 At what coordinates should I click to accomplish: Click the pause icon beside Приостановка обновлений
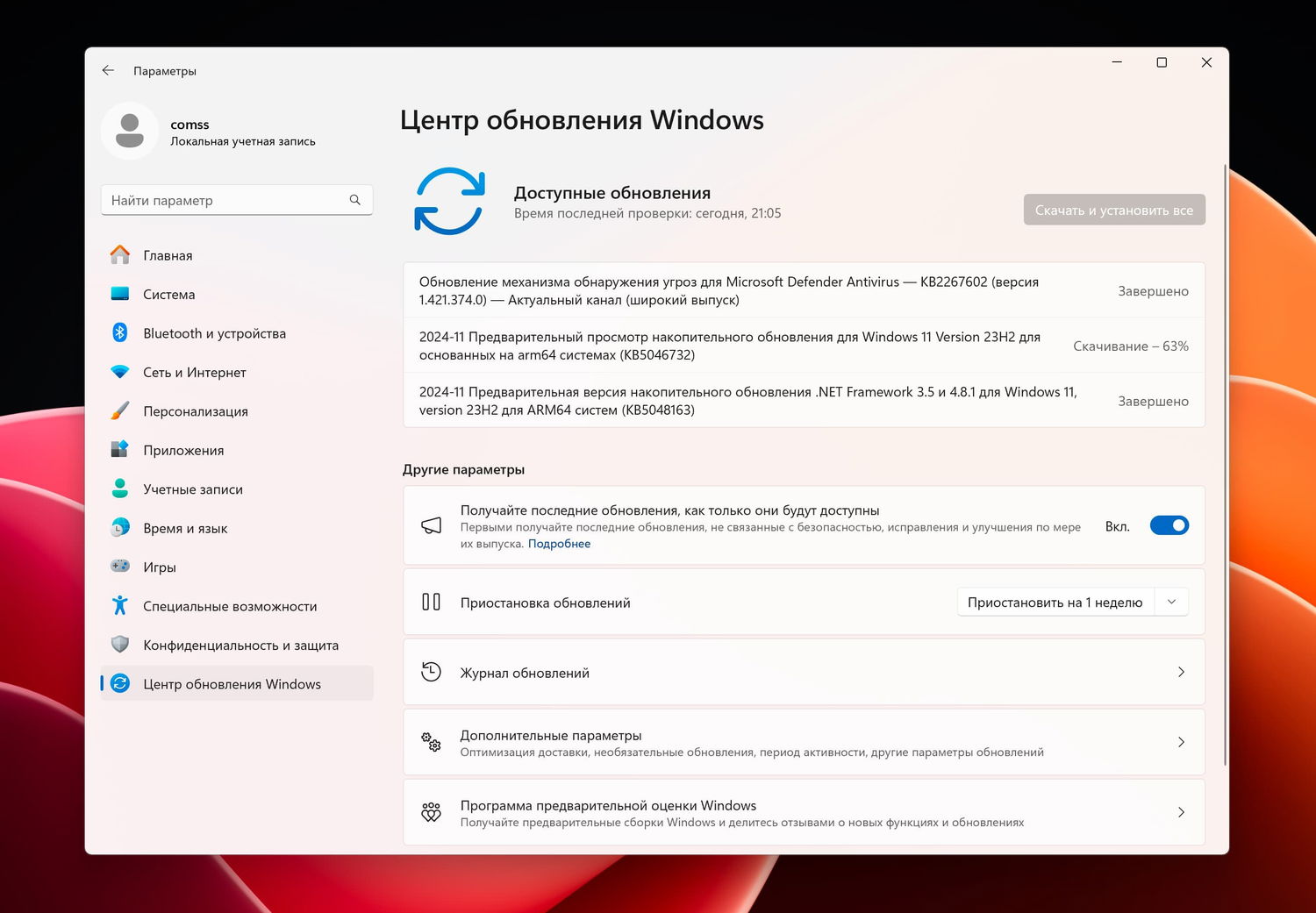coord(431,602)
